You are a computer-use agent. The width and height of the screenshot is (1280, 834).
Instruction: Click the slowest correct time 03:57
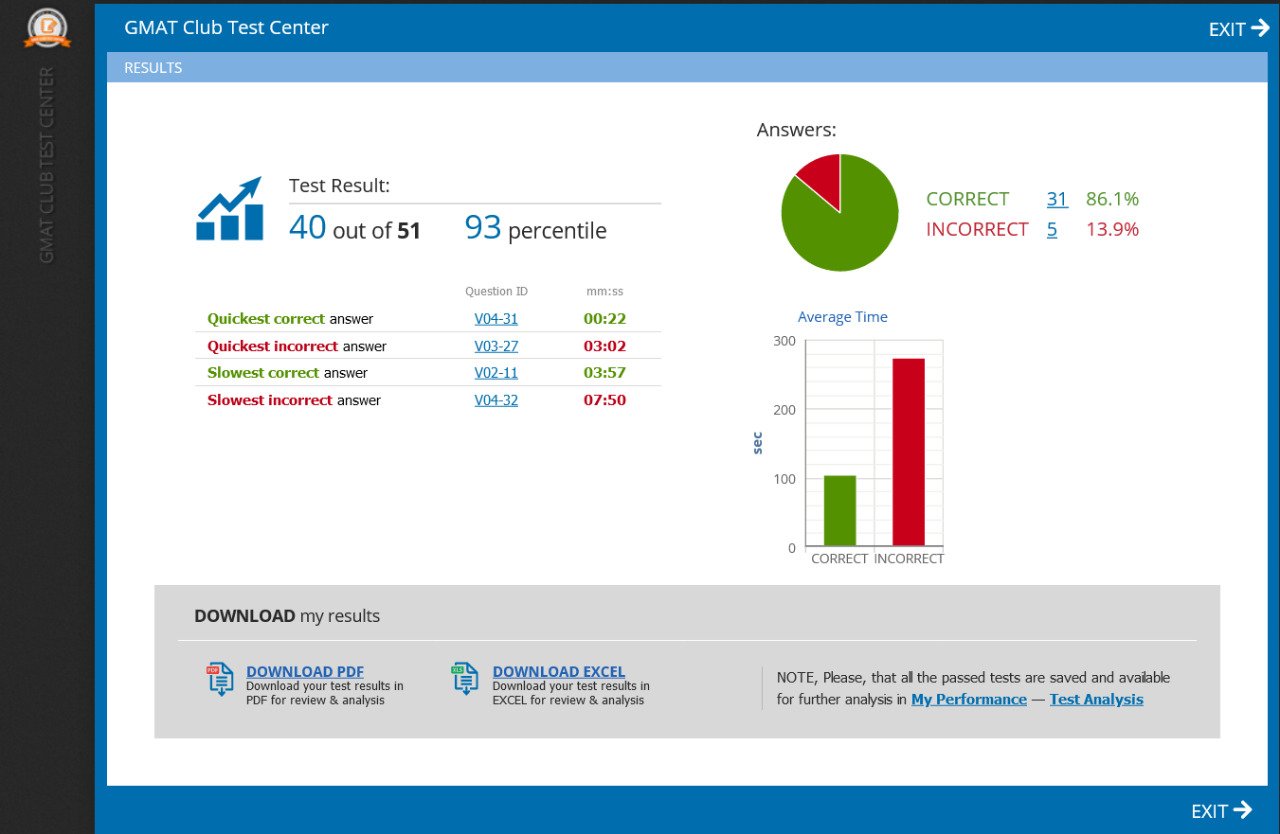(x=605, y=373)
